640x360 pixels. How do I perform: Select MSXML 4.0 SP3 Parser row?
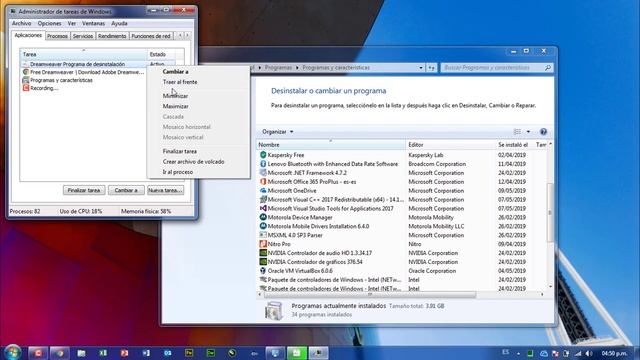pos(402,236)
